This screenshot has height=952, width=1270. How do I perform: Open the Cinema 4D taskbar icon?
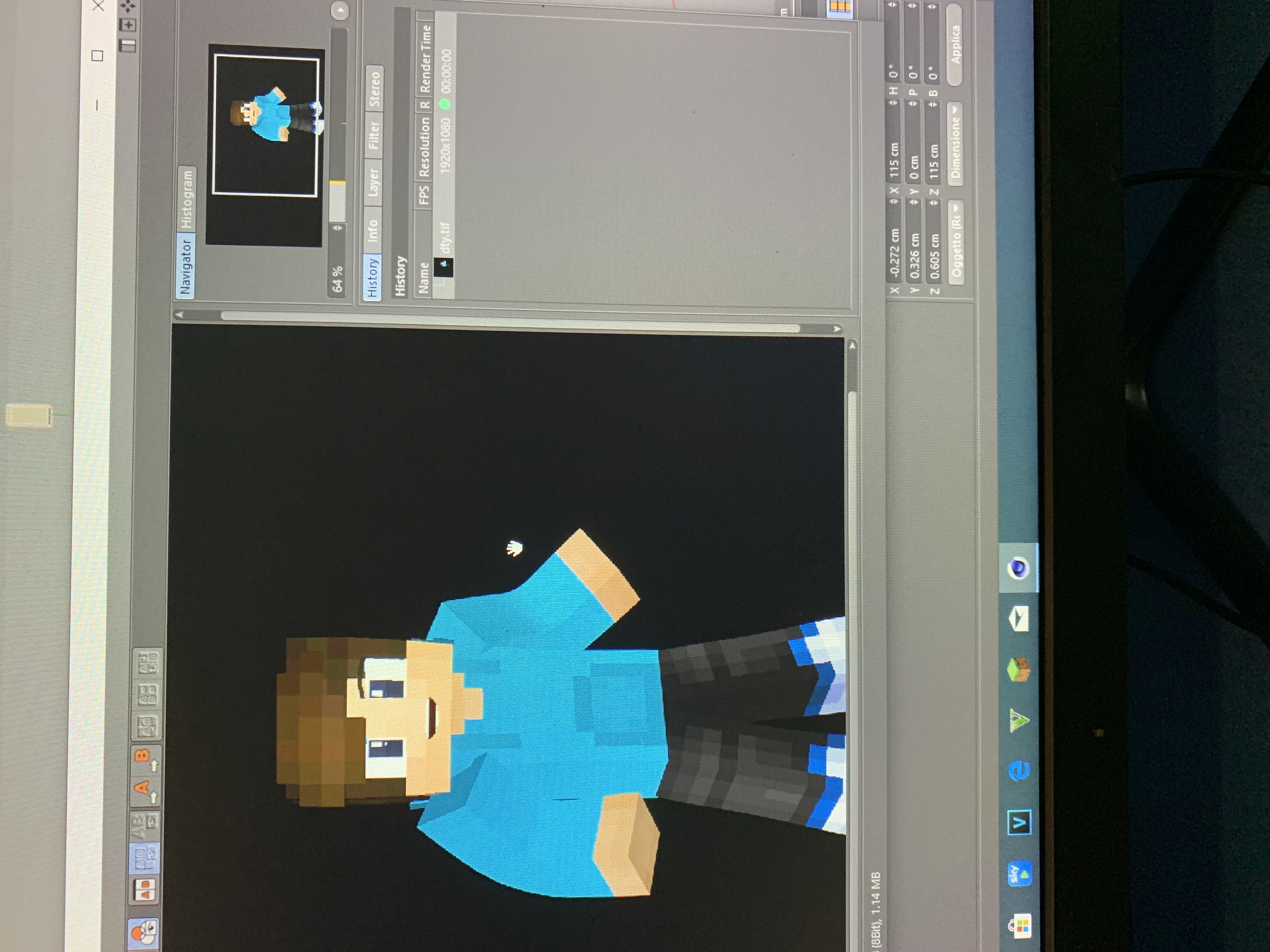(1019, 568)
